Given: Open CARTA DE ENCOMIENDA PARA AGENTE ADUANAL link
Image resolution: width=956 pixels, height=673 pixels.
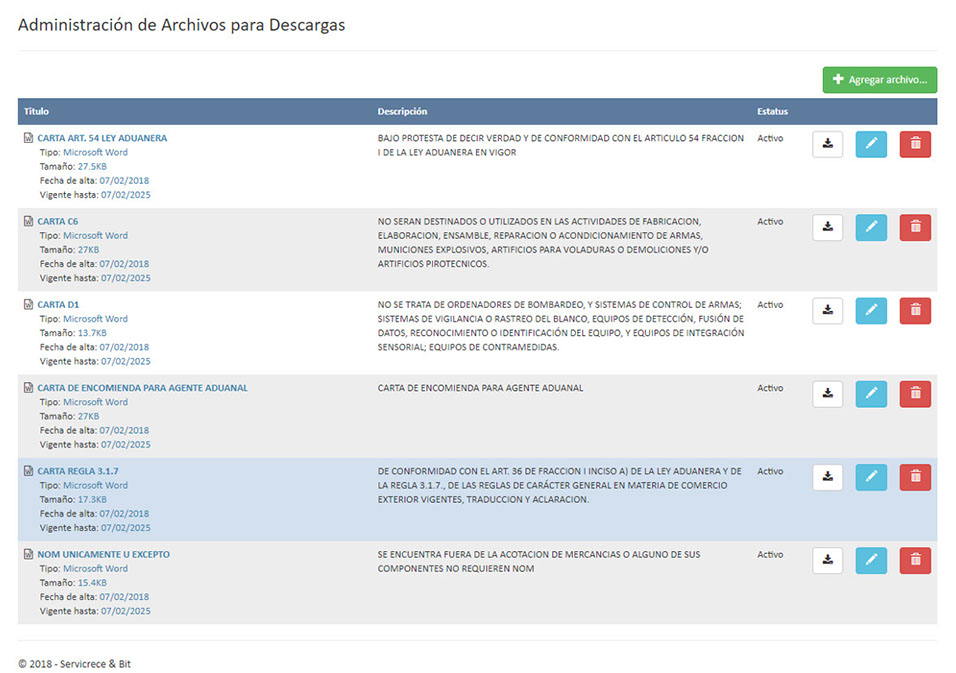Looking at the screenshot, I should pos(142,388).
